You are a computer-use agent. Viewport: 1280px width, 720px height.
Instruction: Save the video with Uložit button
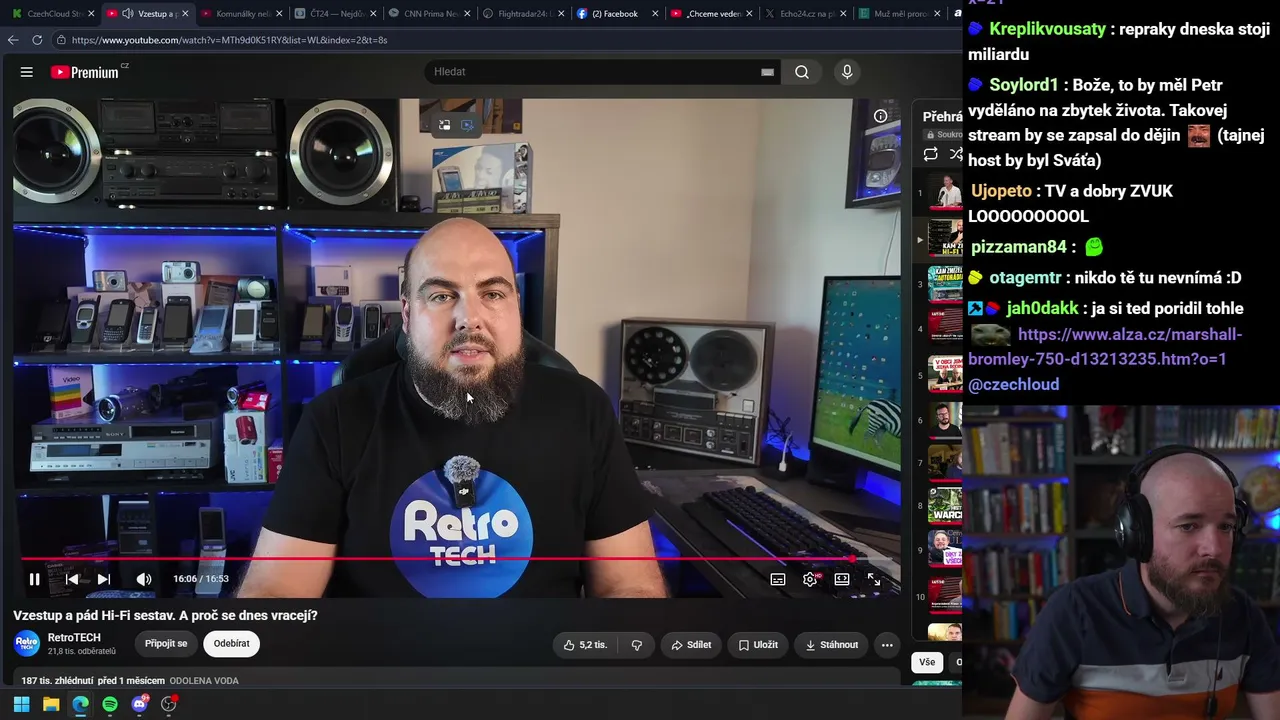point(758,645)
